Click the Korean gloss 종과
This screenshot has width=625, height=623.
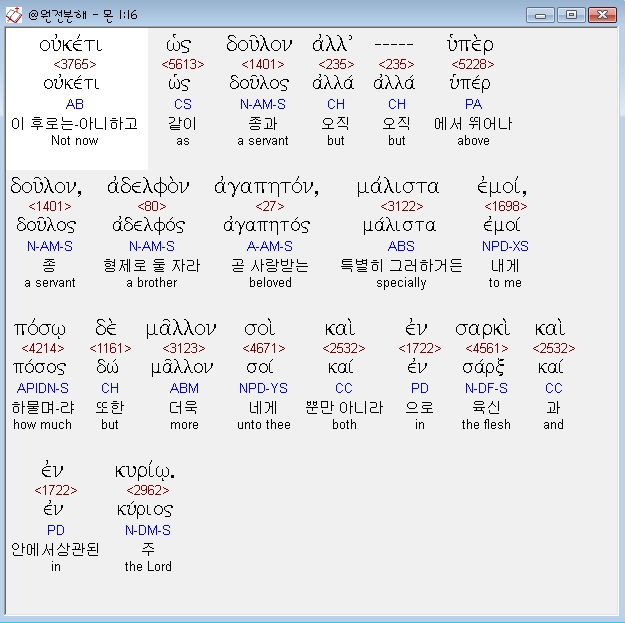click(x=263, y=124)
